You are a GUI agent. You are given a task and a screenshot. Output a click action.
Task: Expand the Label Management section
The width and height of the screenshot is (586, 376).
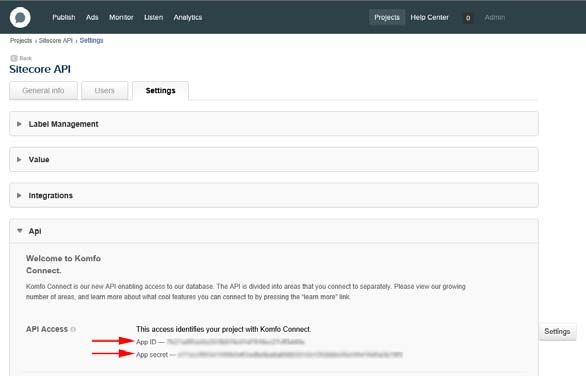[274, 124]
